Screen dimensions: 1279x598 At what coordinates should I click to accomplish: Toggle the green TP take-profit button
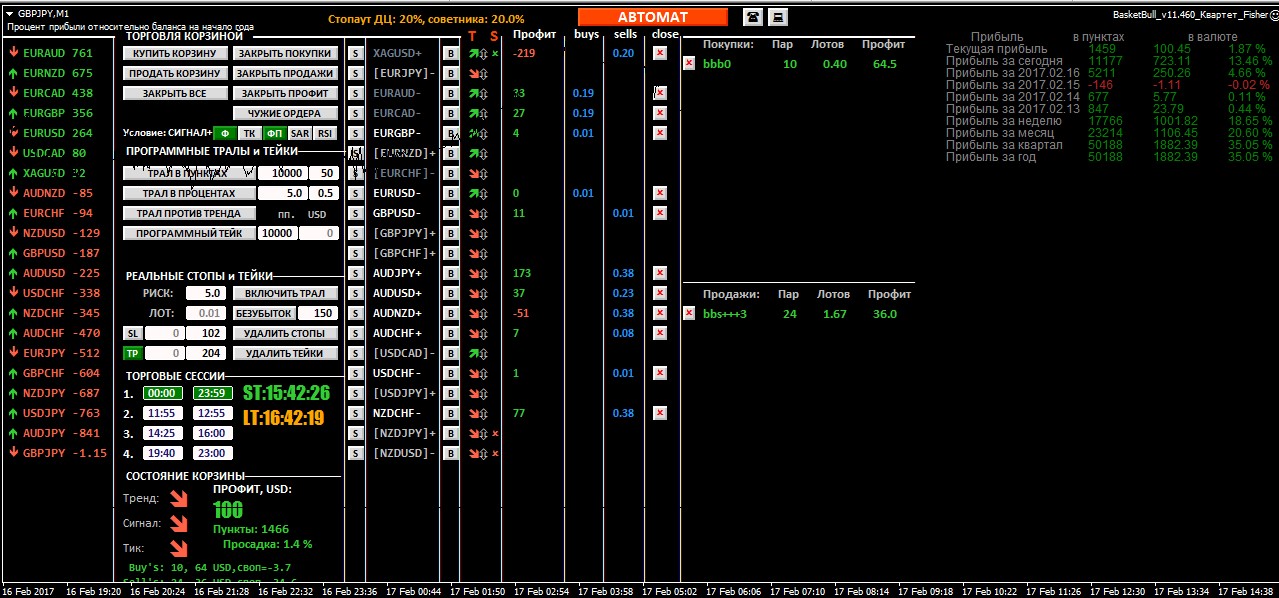click(132, 353)
